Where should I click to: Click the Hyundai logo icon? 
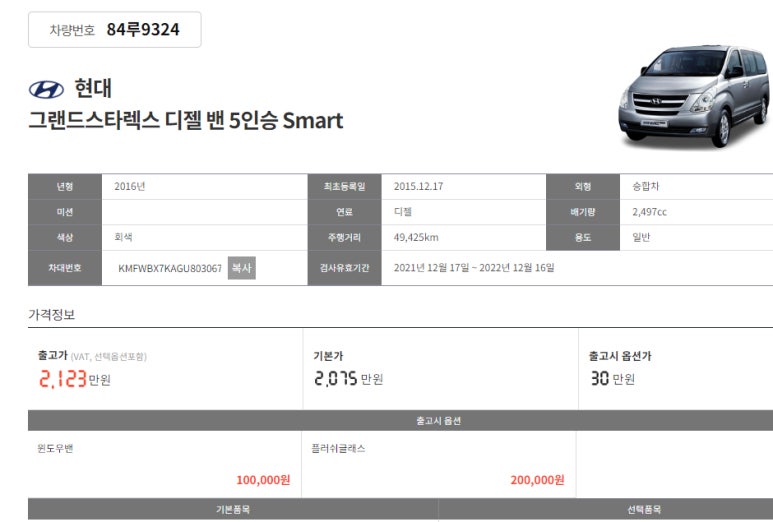pyautogui.click(x=46, y=90)
